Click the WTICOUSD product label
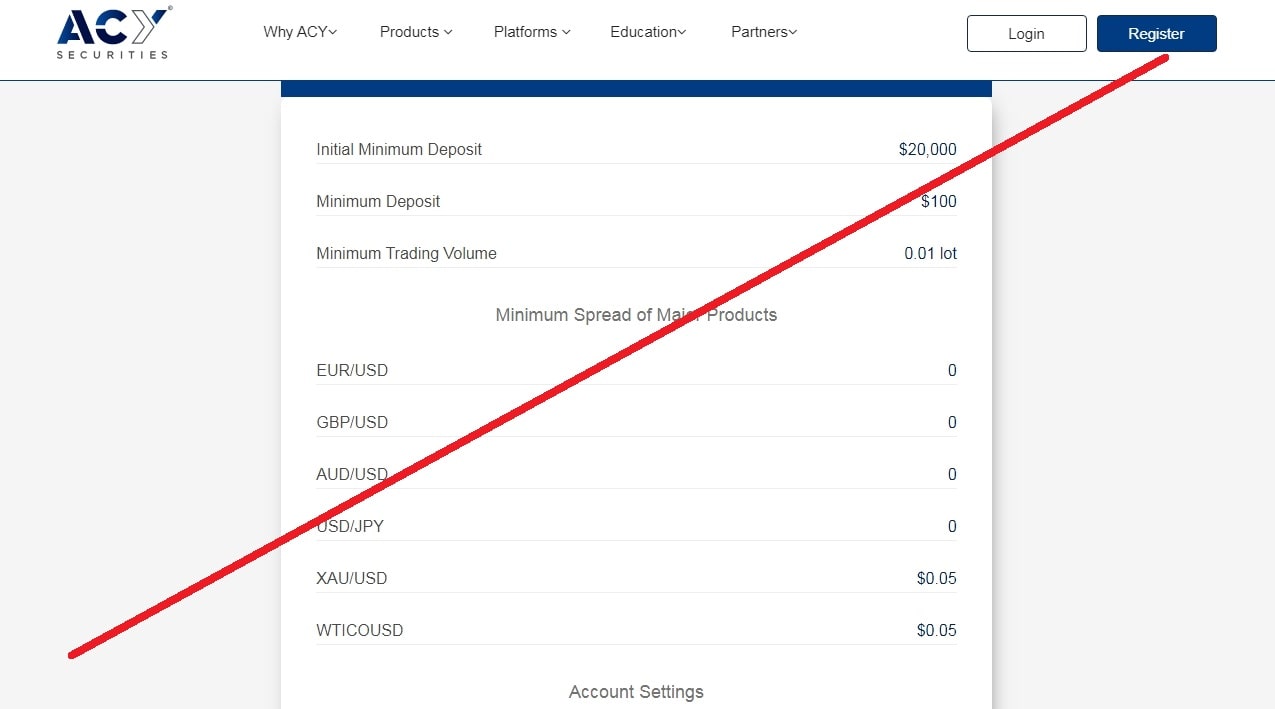1275x709 pixels. coord(360,631)
